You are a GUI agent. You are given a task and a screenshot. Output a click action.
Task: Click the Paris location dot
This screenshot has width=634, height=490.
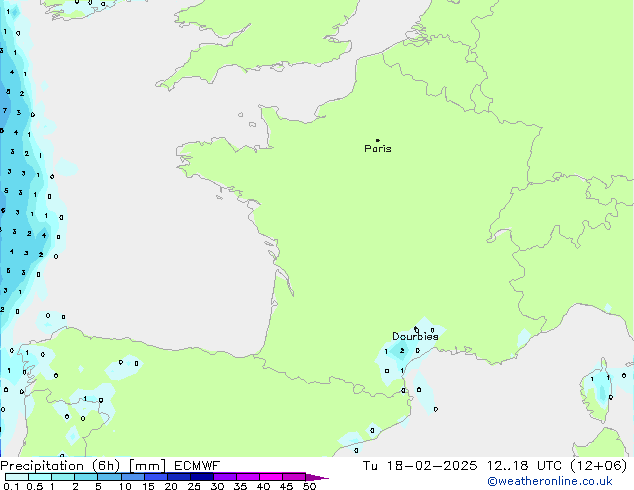[378, 140]
